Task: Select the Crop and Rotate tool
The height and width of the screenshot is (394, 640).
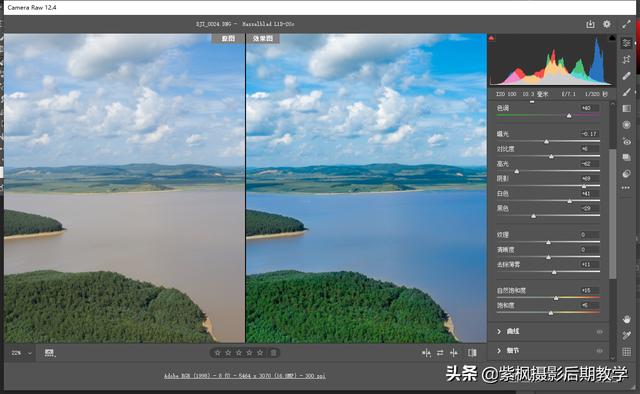Action: tap(627, 60)
